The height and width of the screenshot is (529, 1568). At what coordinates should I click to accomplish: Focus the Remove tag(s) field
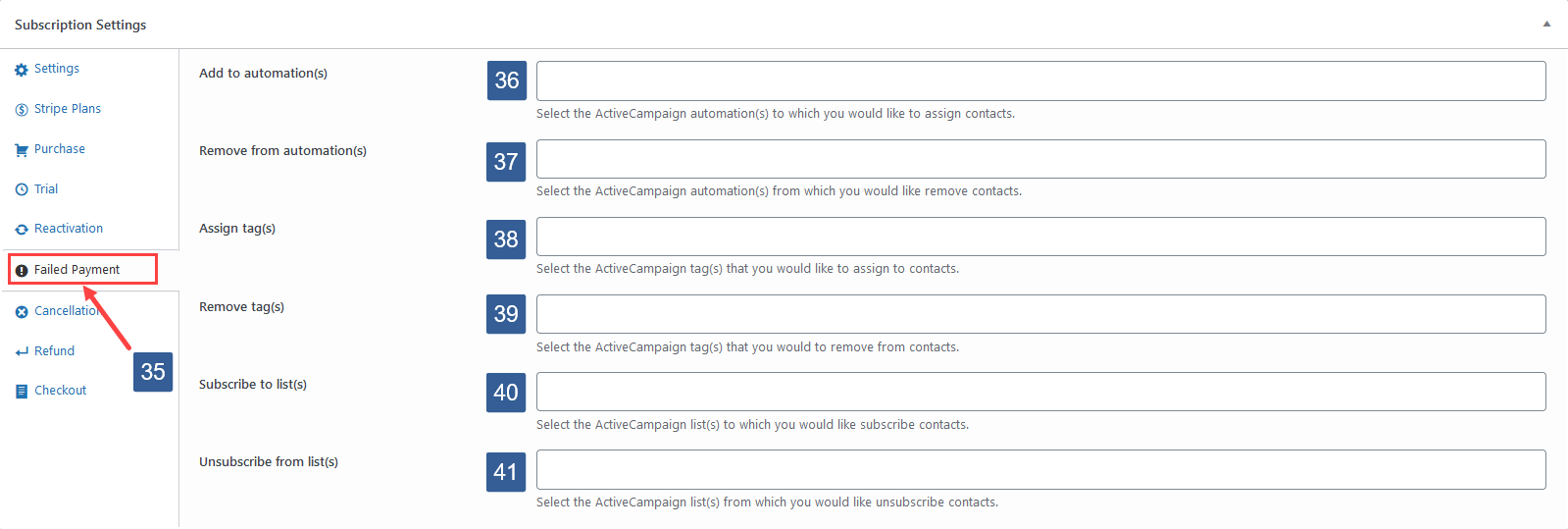coord(1040,314)
